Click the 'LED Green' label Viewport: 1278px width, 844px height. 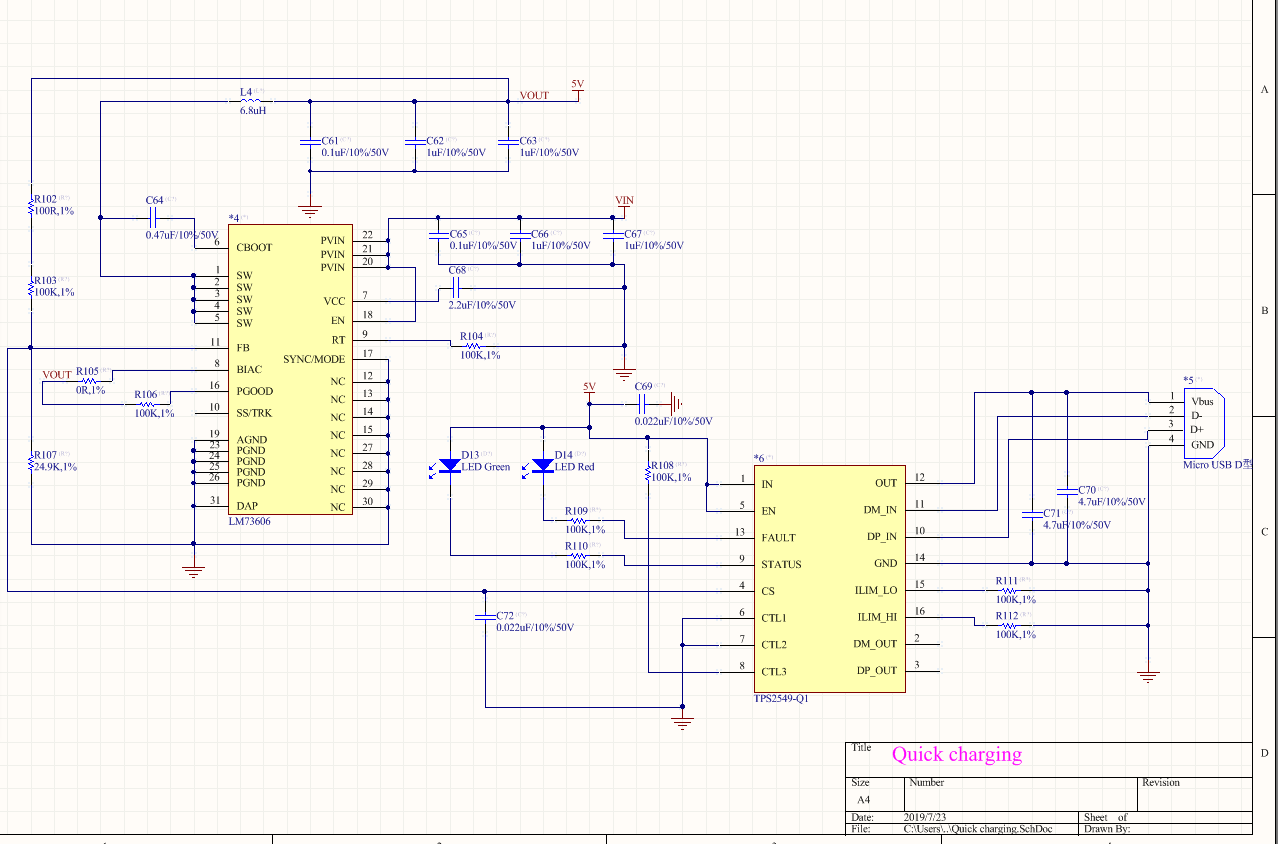[x=487, y=467]
